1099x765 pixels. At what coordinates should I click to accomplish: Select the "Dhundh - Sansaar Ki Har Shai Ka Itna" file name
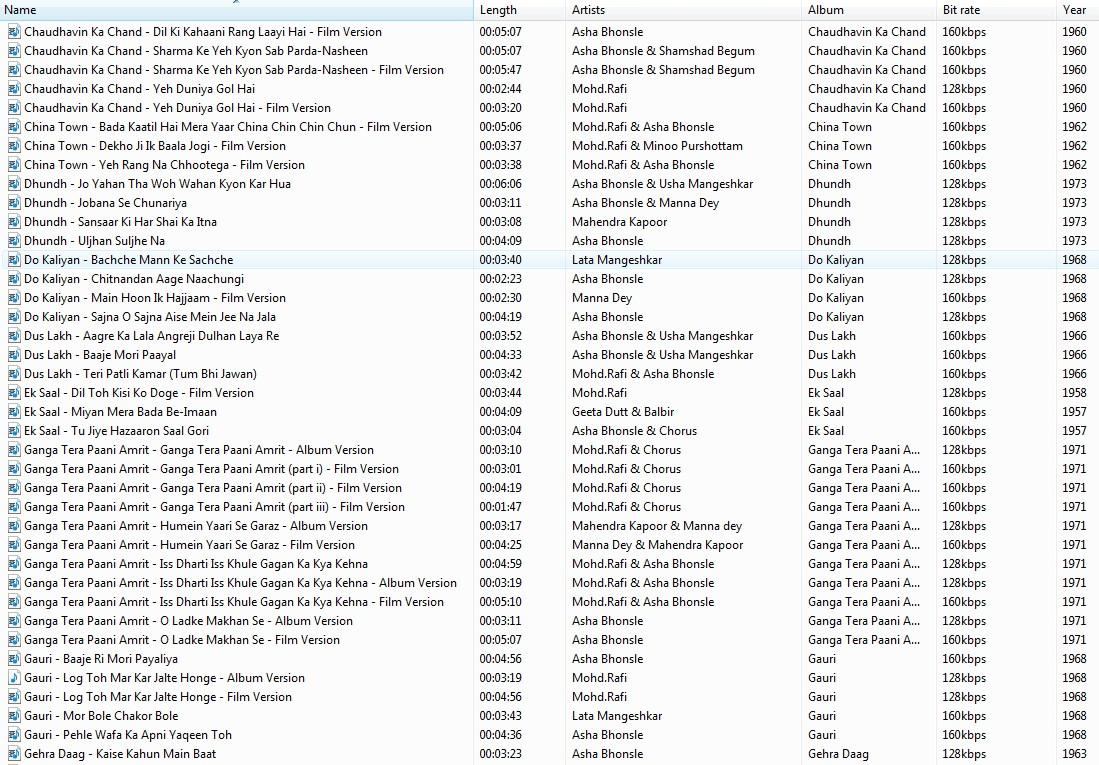click(121, 222)
